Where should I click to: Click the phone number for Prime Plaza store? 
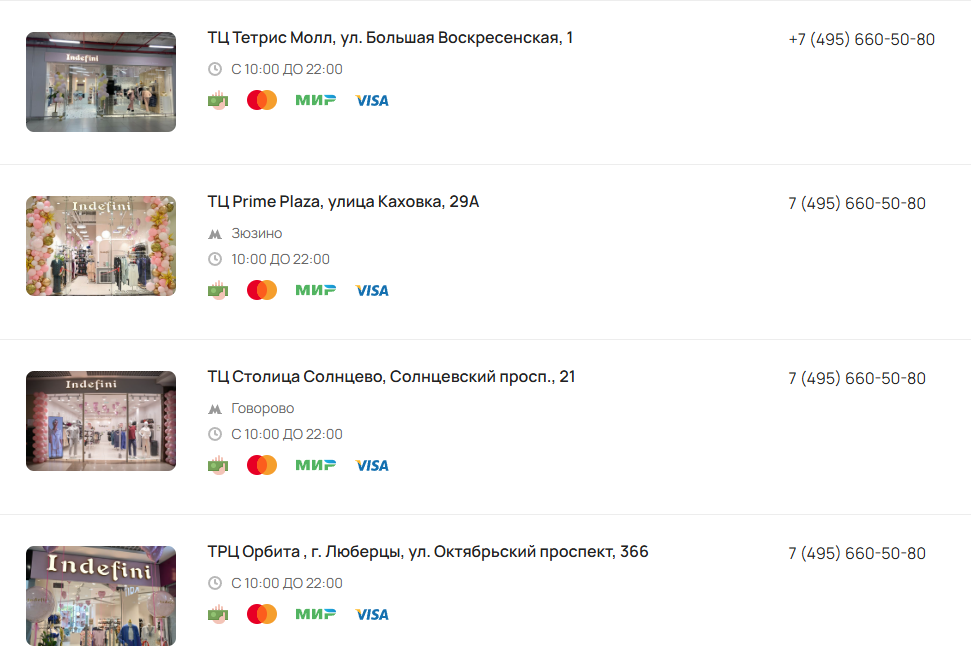(857, 203)
